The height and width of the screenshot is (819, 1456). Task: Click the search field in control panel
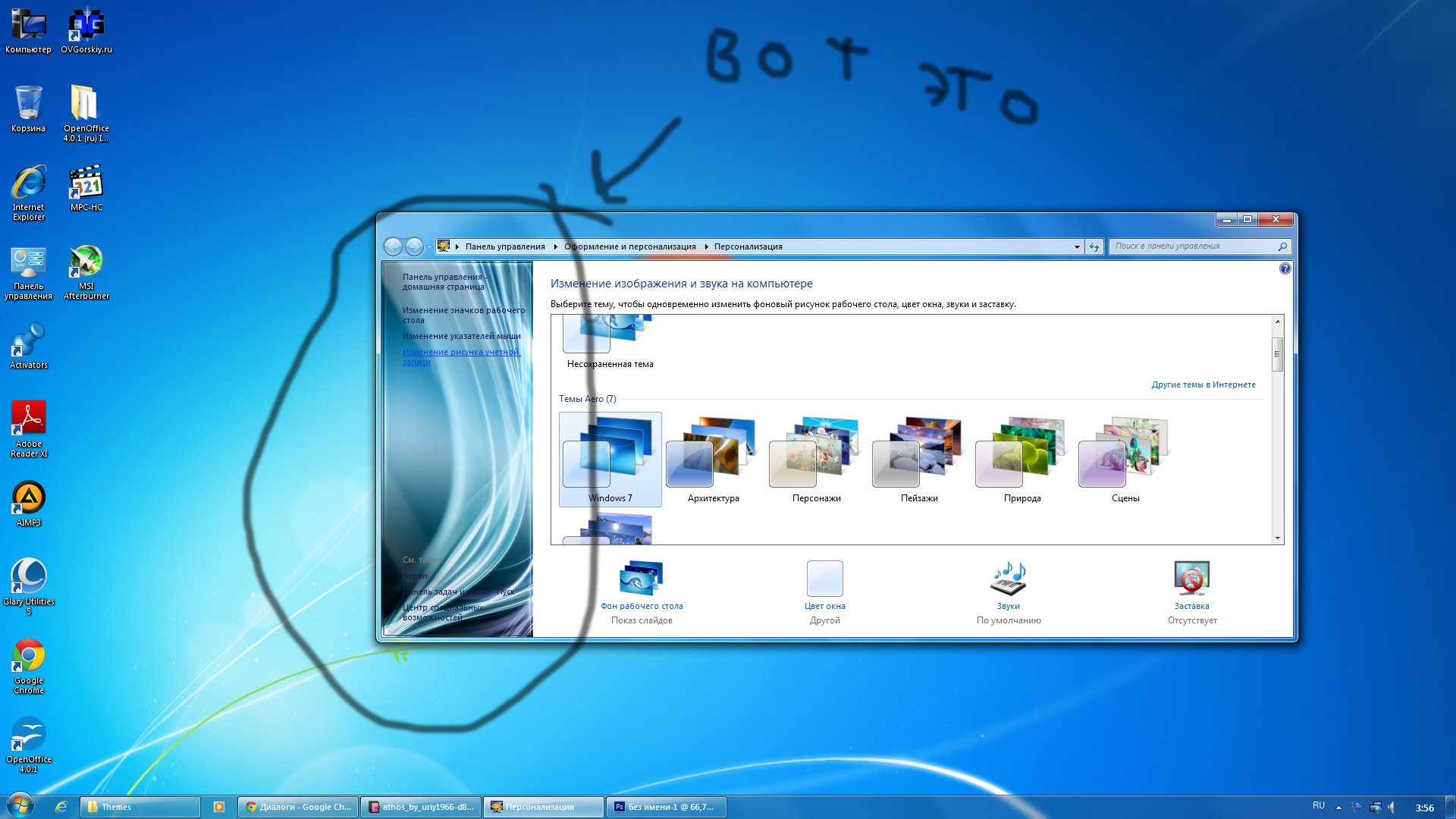(x=1195, y=246)
